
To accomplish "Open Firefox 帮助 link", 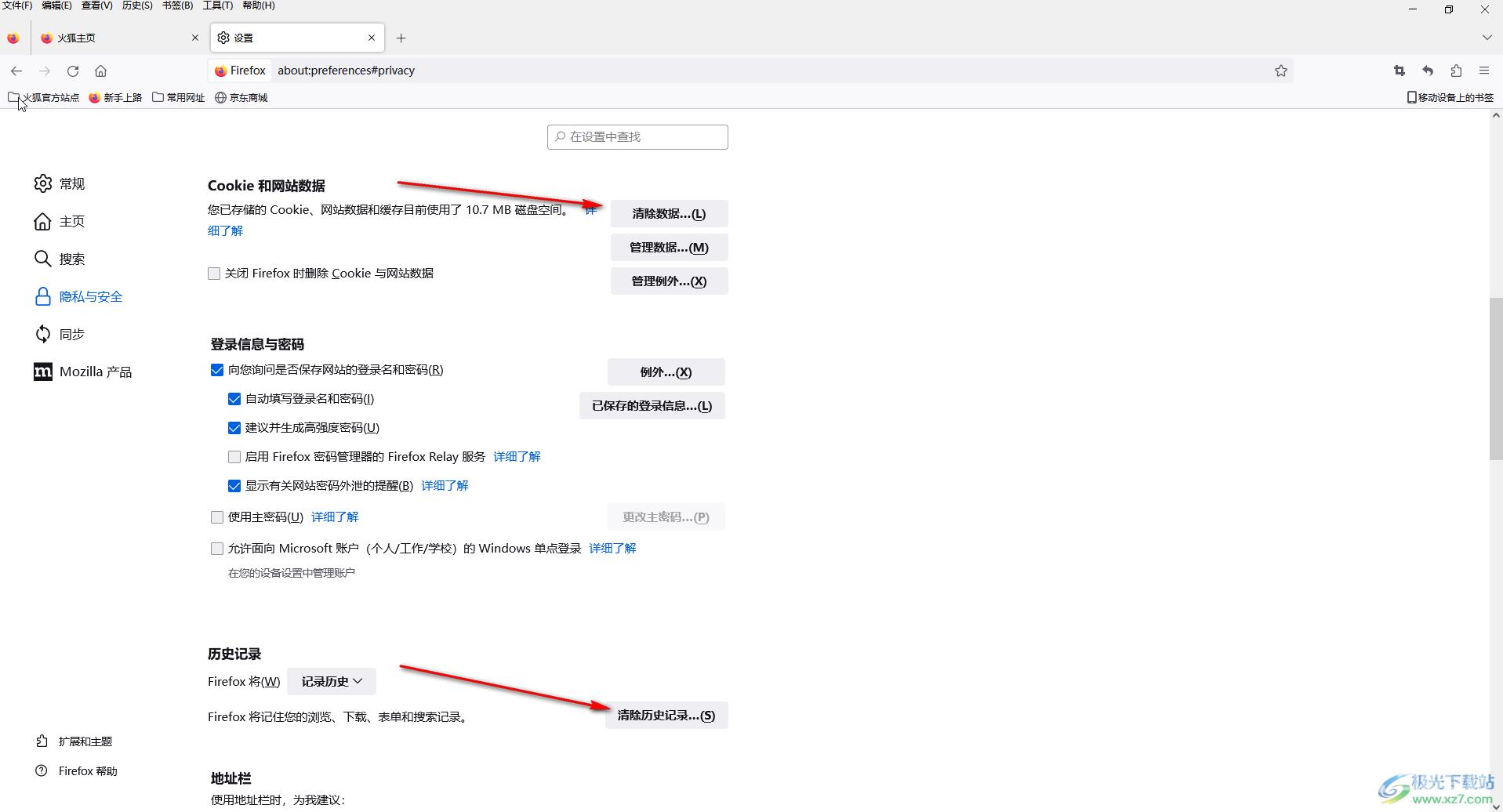I will coord(76,771).
